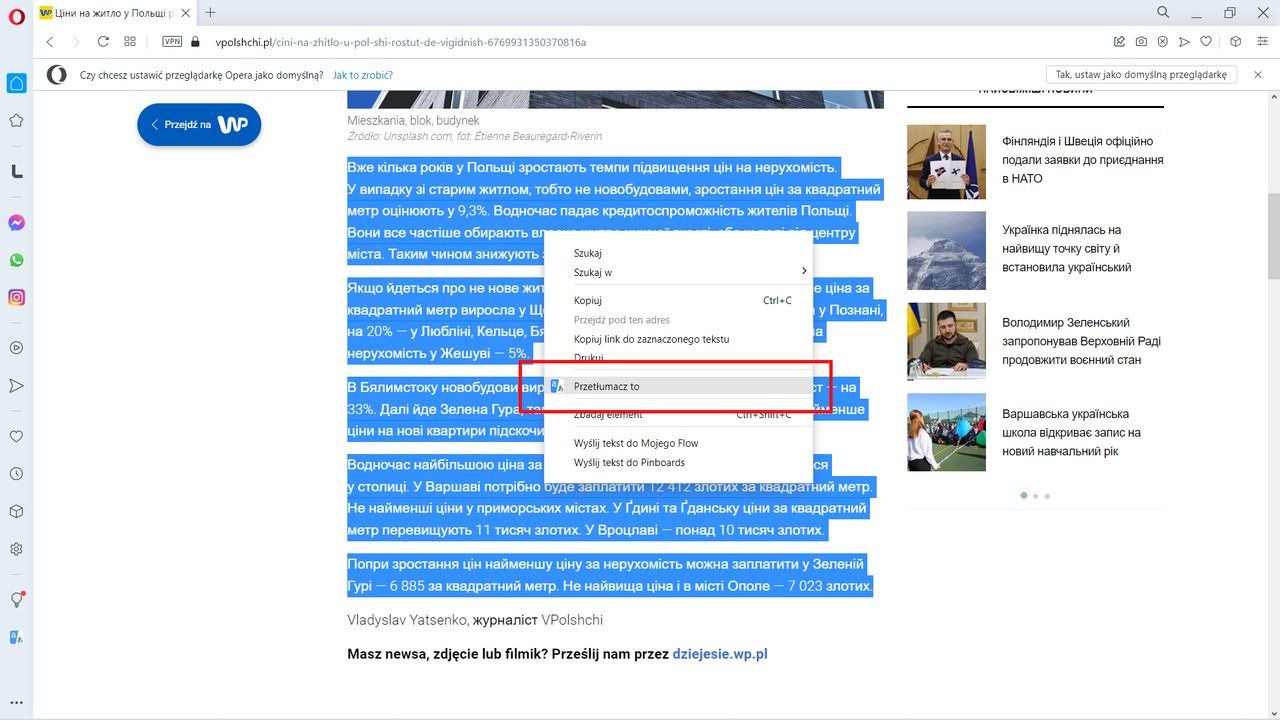Viewport: 1280px width, 720px height.
Task: Open Pinboards heart in sidebar
Action: [16, 436]
